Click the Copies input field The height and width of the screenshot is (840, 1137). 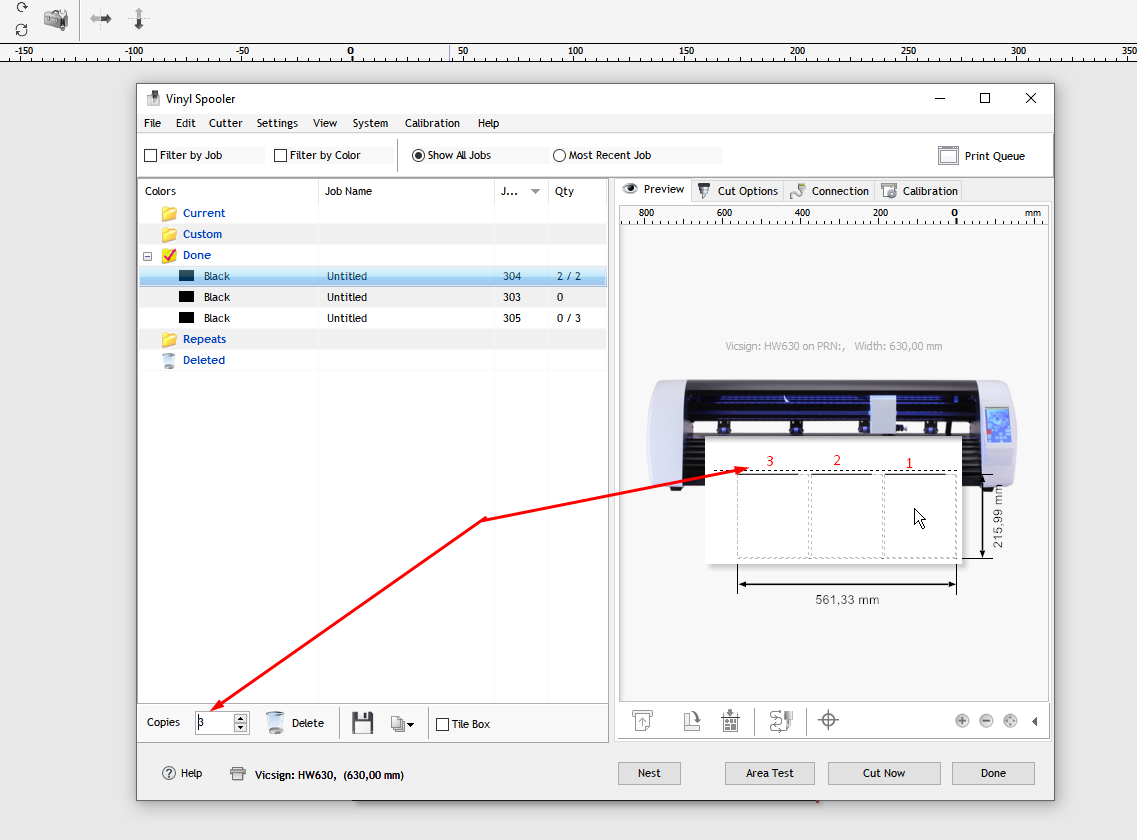click(214, 722)
